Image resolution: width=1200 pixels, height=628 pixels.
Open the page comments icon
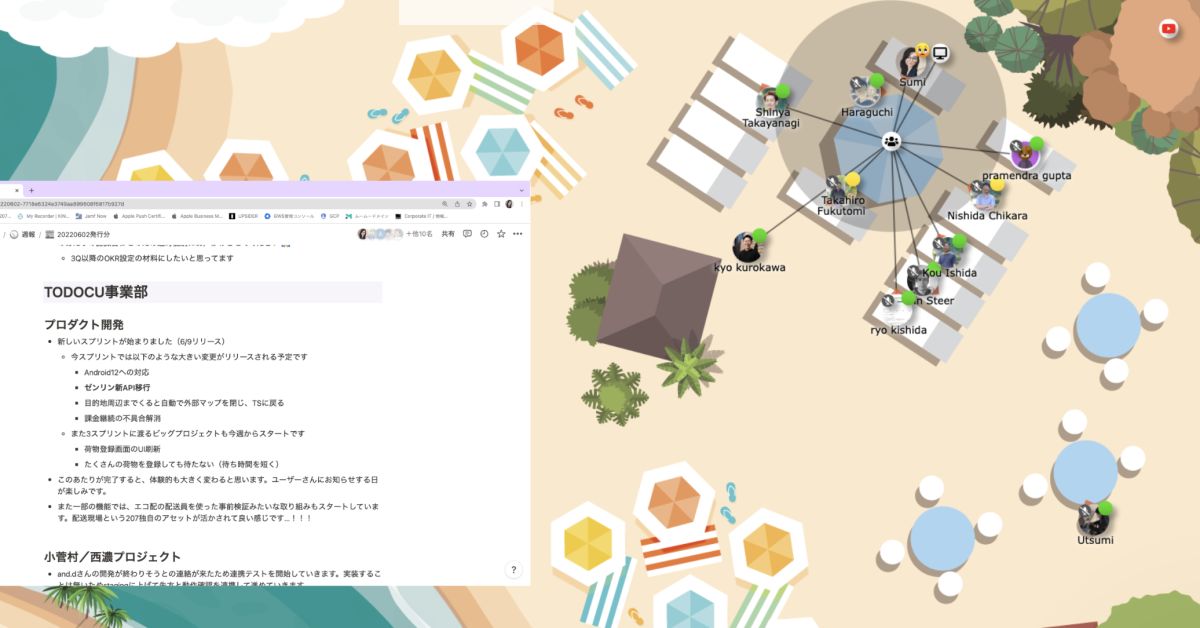pyautogui.click(x=467, y=234)
